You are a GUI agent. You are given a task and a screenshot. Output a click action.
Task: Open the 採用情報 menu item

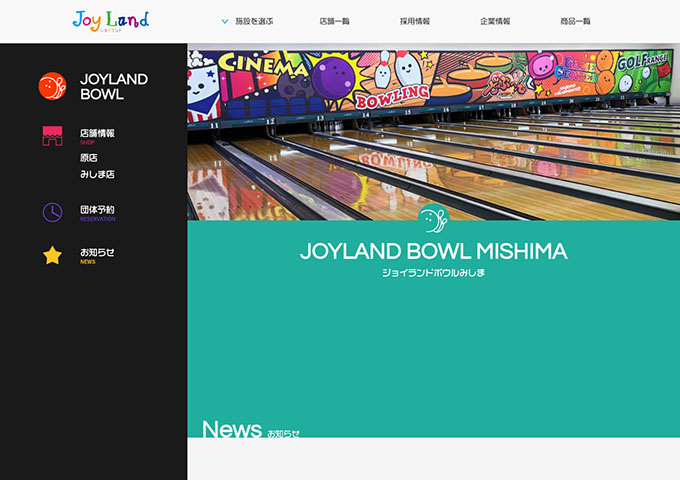pos(415,21)
